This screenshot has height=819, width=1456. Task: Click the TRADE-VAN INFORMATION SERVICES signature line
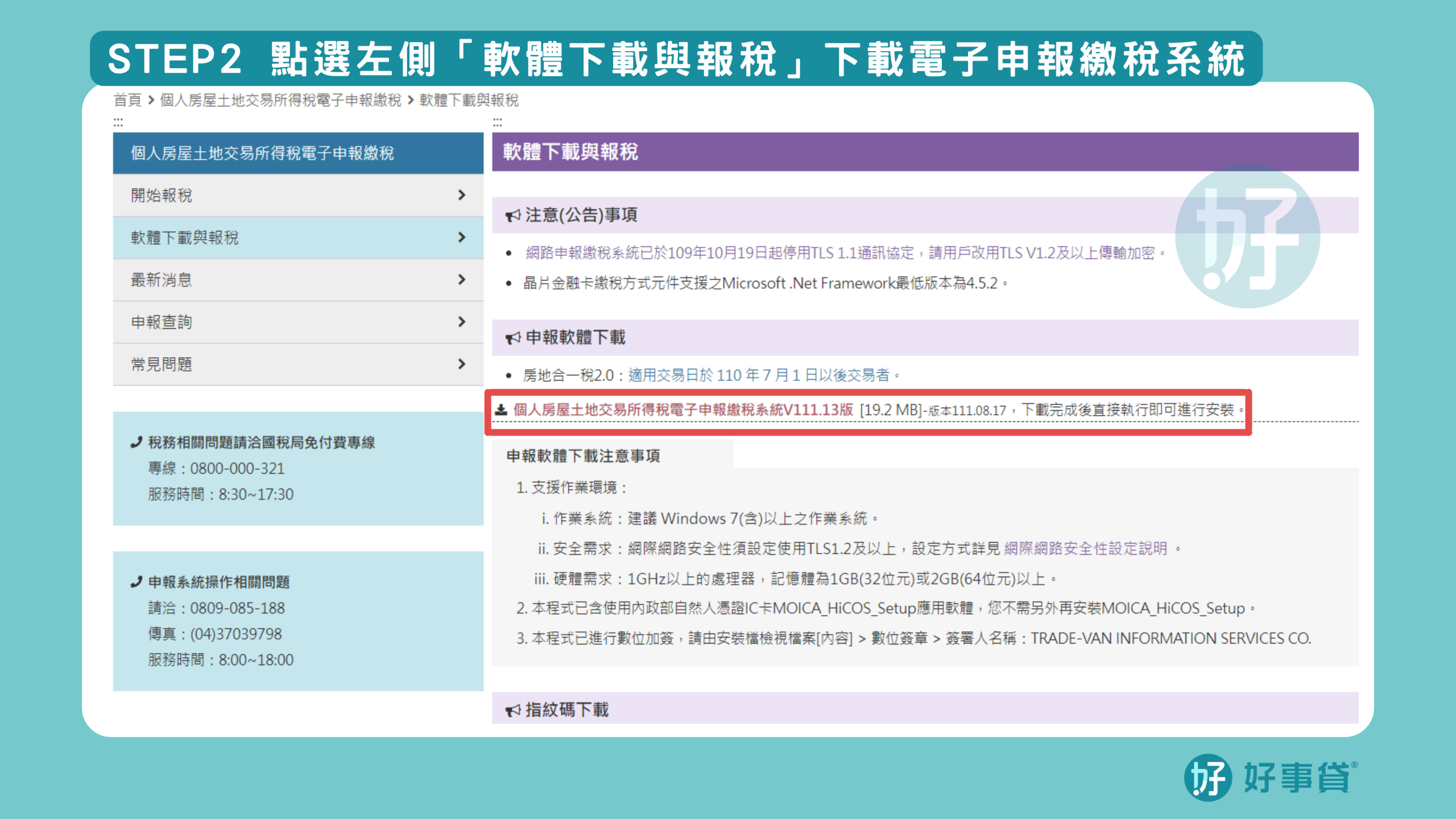pyautogui.click(x=913, y=639)
